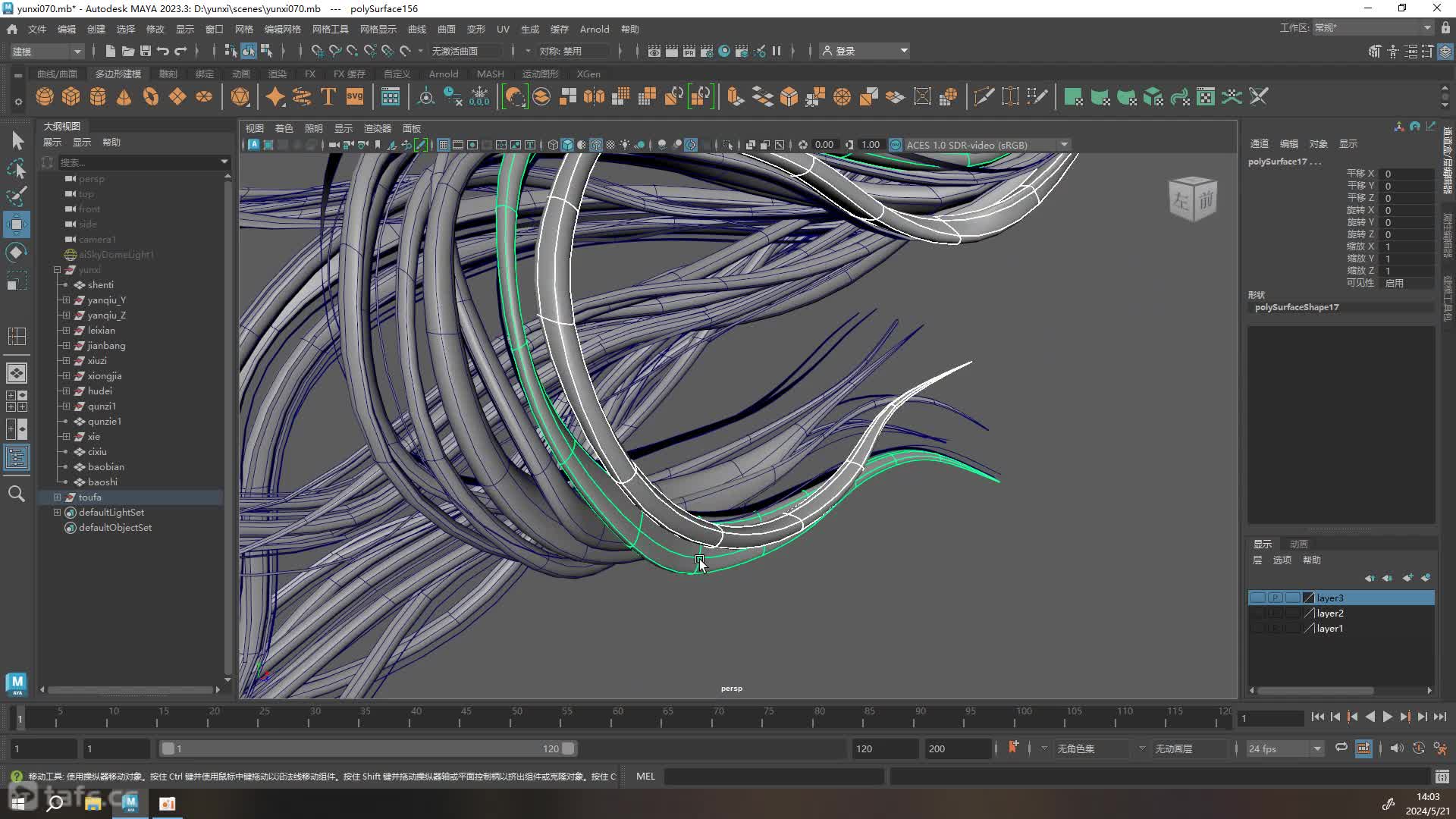
Task: Create a polygon cone from shelf
Action: click(124, 96)
